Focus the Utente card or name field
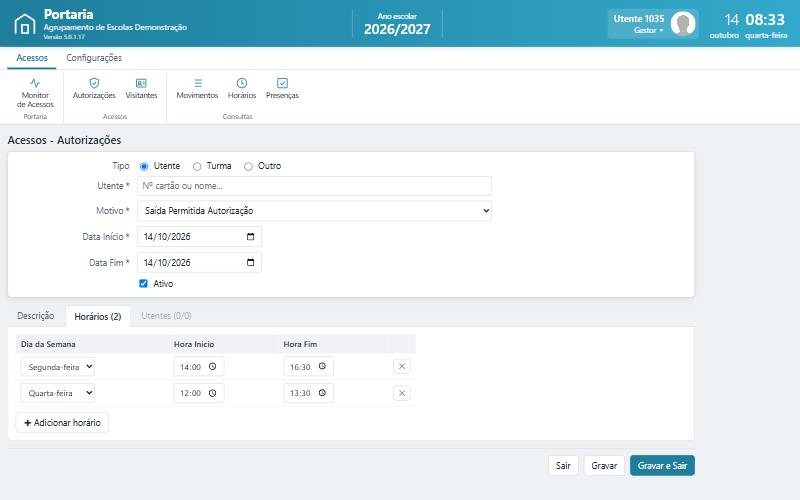This screenshot has height=500, width=800. 314,186
